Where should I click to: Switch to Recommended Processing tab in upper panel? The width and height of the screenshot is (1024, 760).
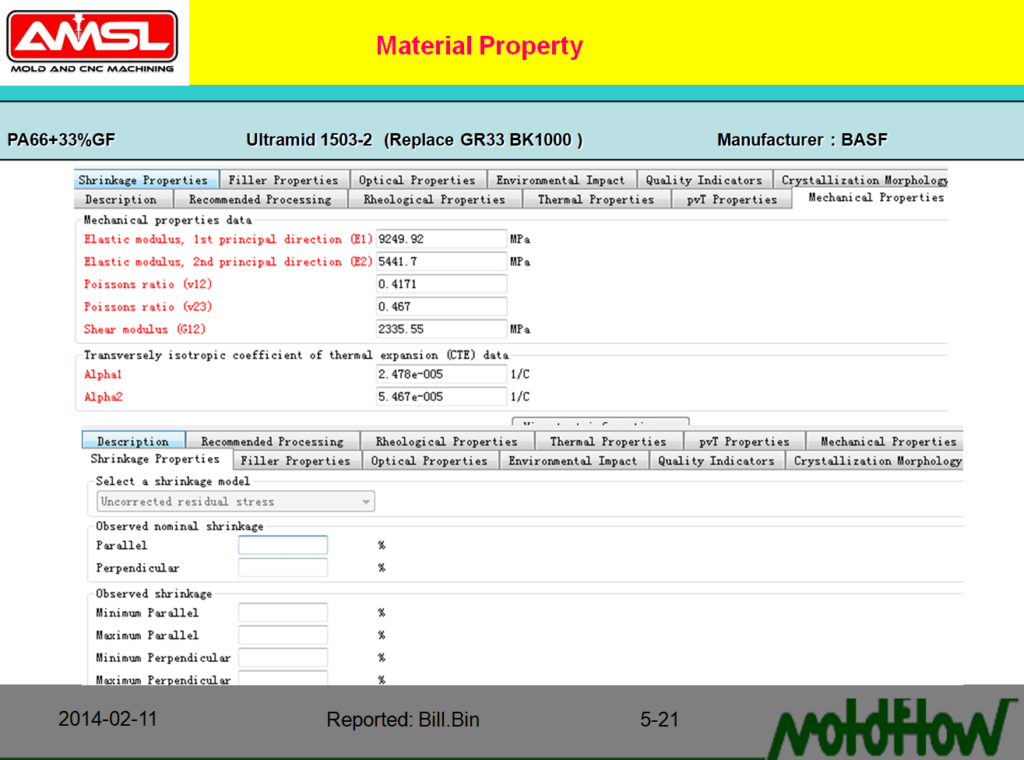[x=260, y=199]
